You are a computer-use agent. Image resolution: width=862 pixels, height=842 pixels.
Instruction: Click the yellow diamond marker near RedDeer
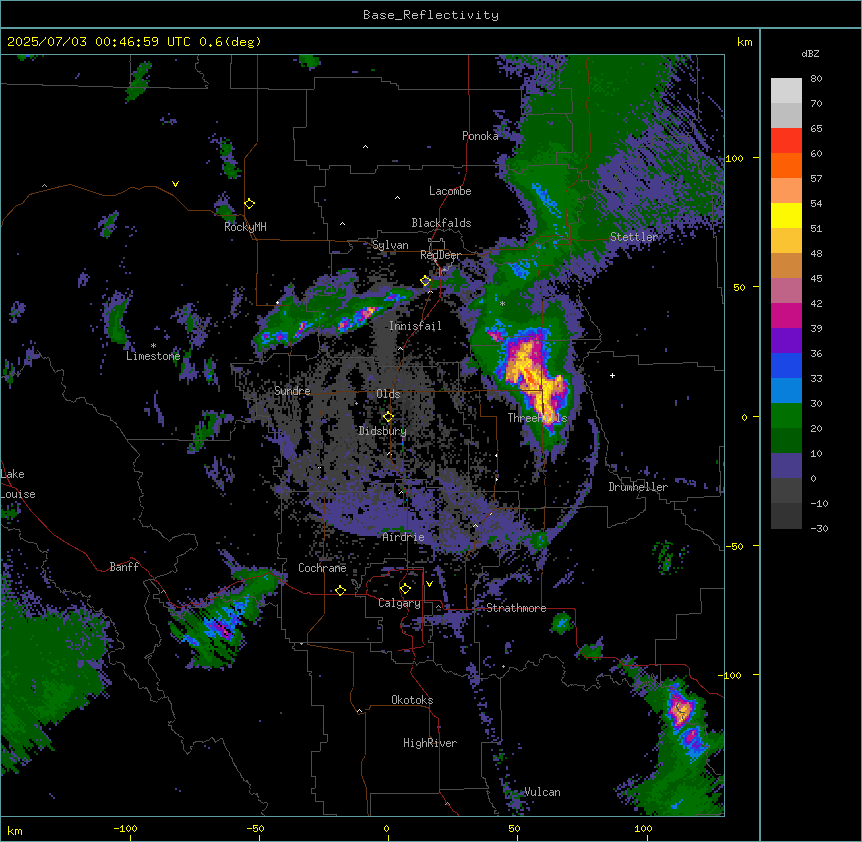426,281
